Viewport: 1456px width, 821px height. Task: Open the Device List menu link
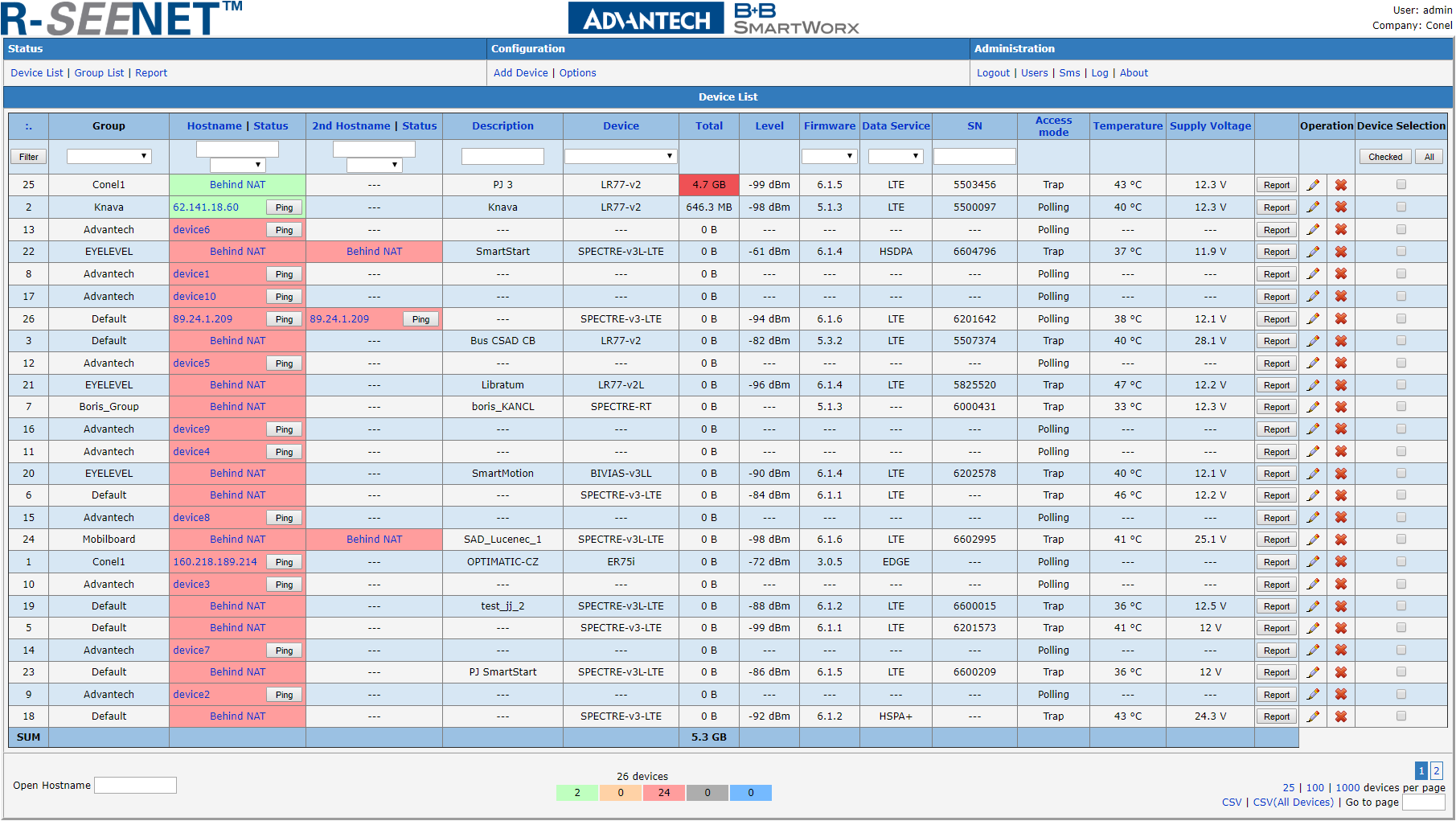click(x=37, y=73)
